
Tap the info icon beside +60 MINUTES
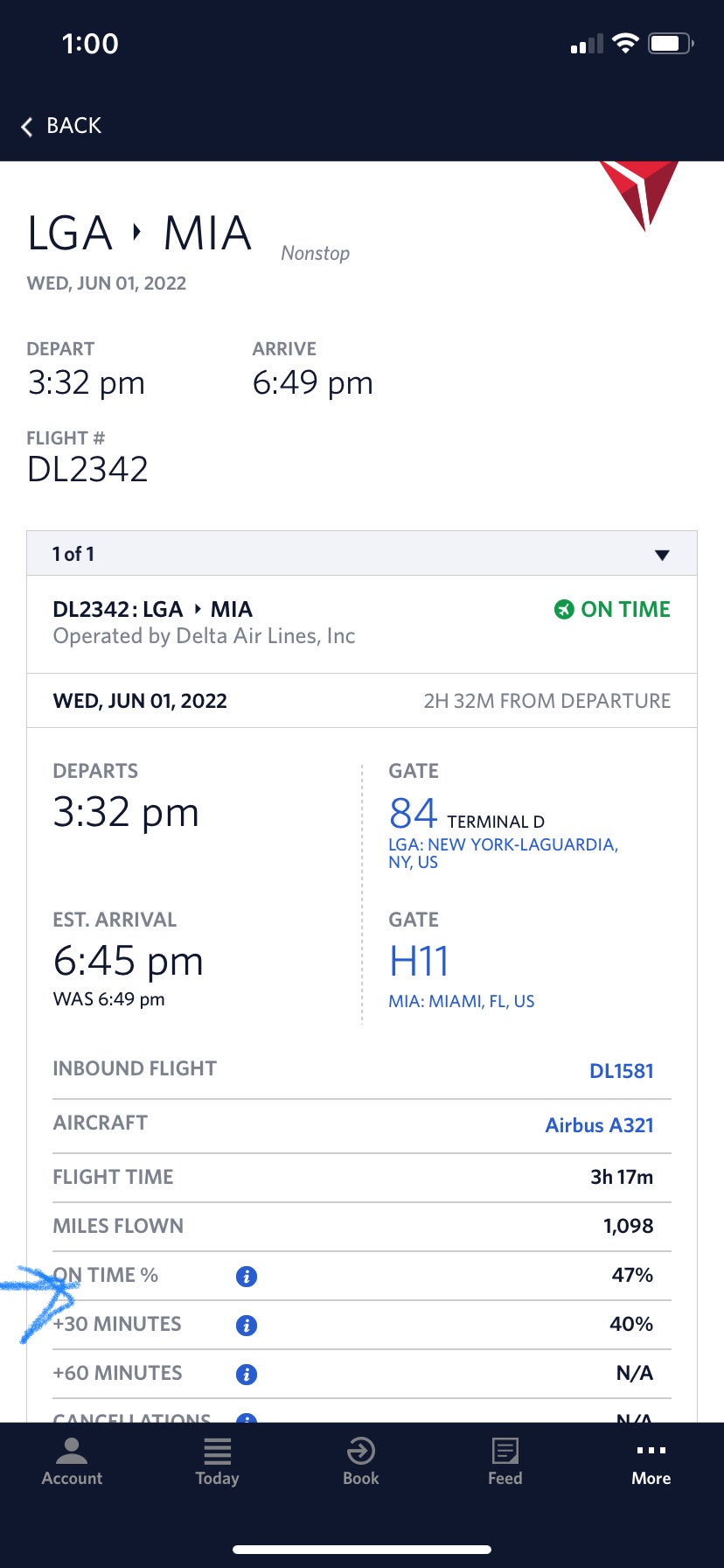(246, 1374)
